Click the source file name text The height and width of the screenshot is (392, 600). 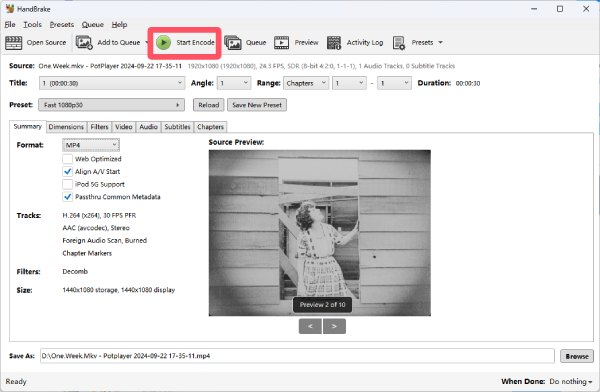click(x=110, y=66)
